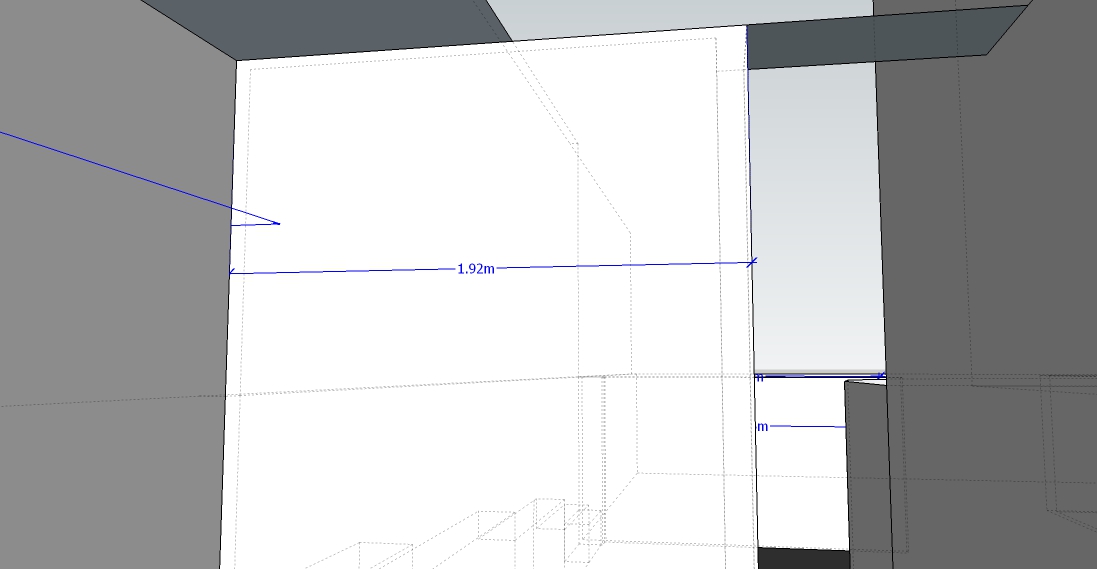Viewport: 1097px width, 569px height.
Task: Select the upper partial dimension label at the opening's bottom
Action: click(759, 378)
